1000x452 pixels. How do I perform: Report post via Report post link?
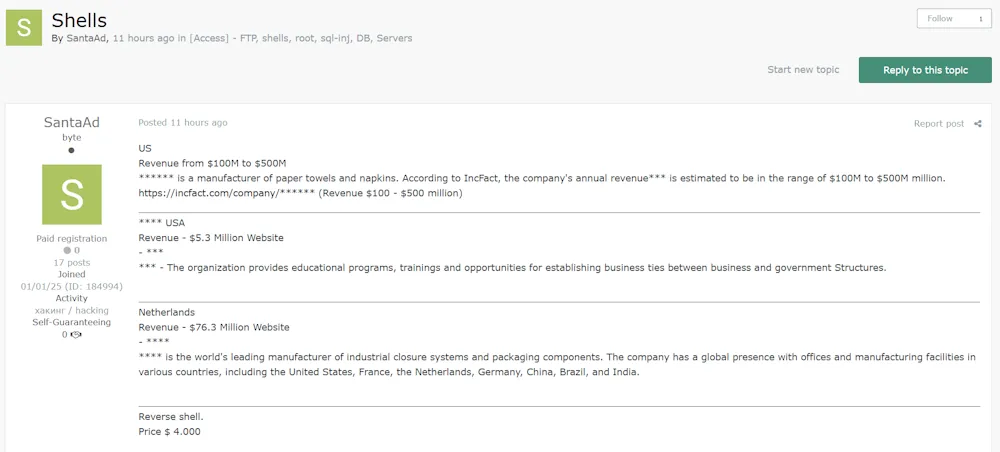click(938, 124)
